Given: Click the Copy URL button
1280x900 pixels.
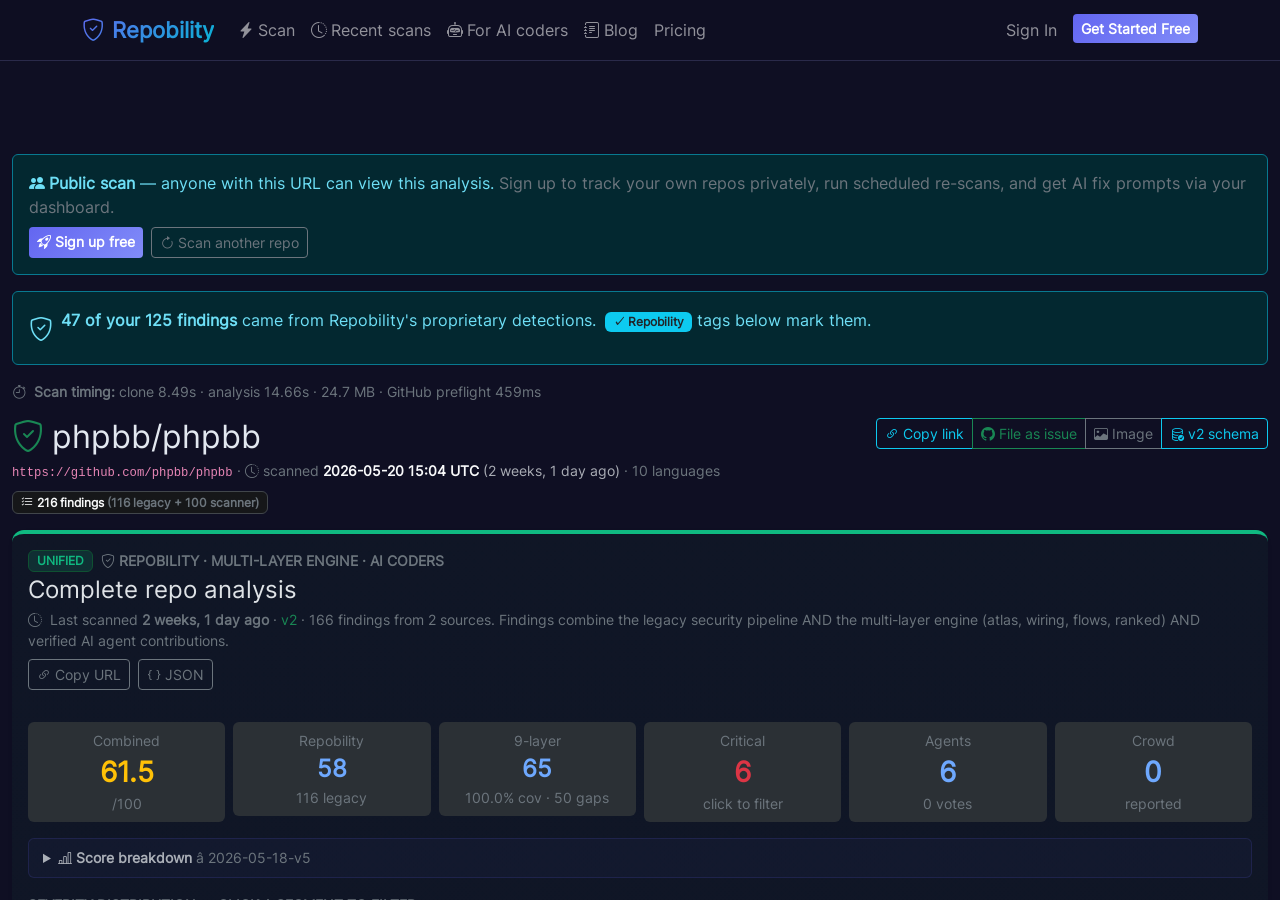Looking at the screenshot, I should [79, 675].
